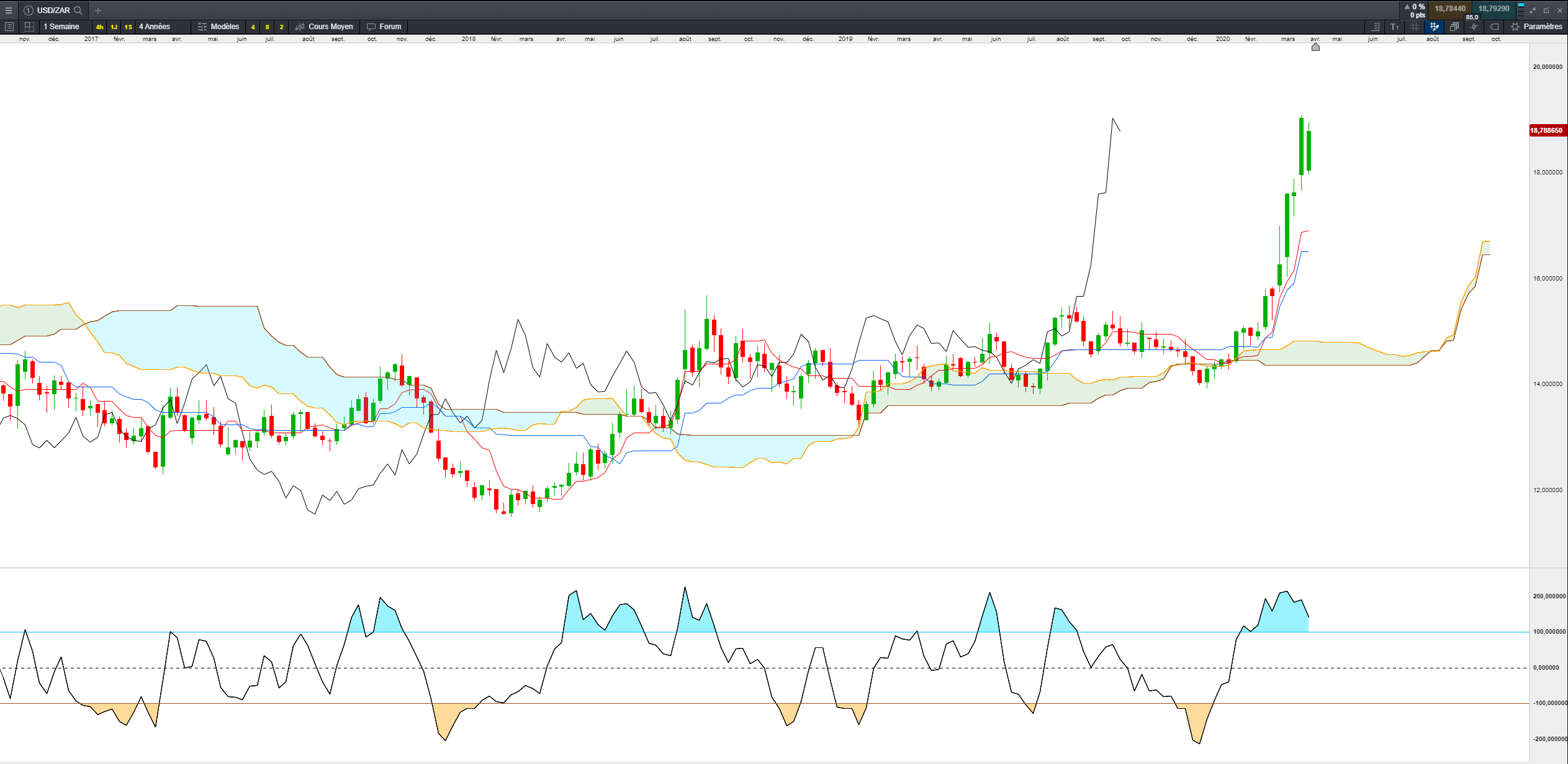Switch to the 1J interval shortcut
This screenshot has width=1568, height=764.
[x=114, y=27]
